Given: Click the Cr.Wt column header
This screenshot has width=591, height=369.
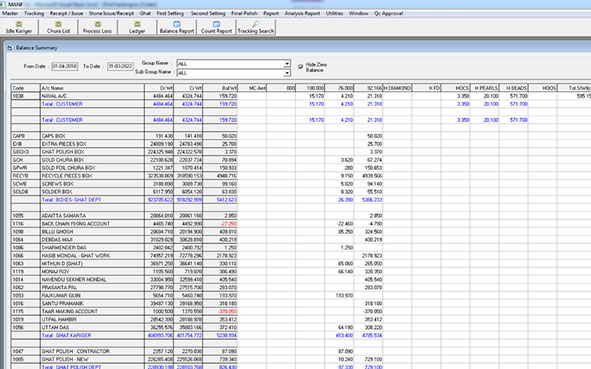Looking at the screenshot, I should click(x=188, y=88).
